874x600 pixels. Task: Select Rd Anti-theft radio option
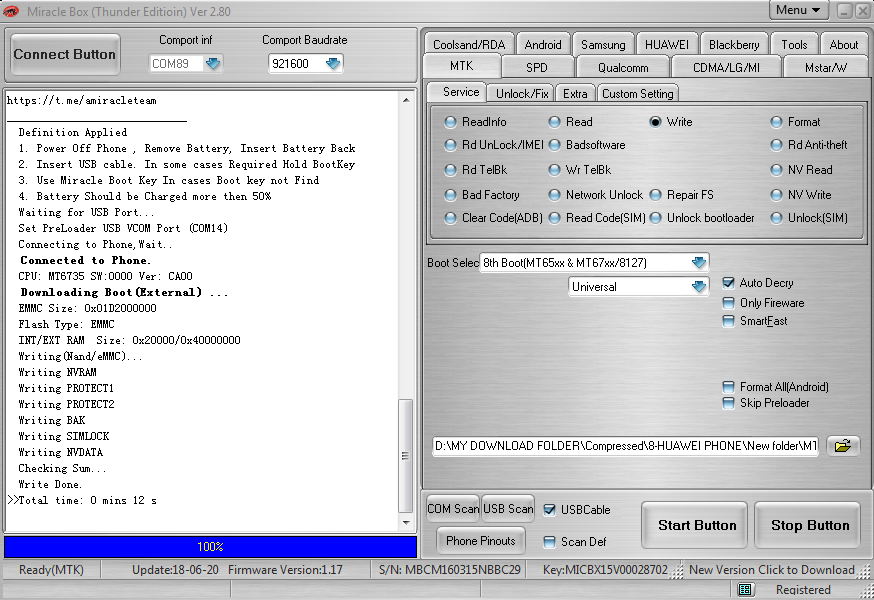[x=776, y=145]
